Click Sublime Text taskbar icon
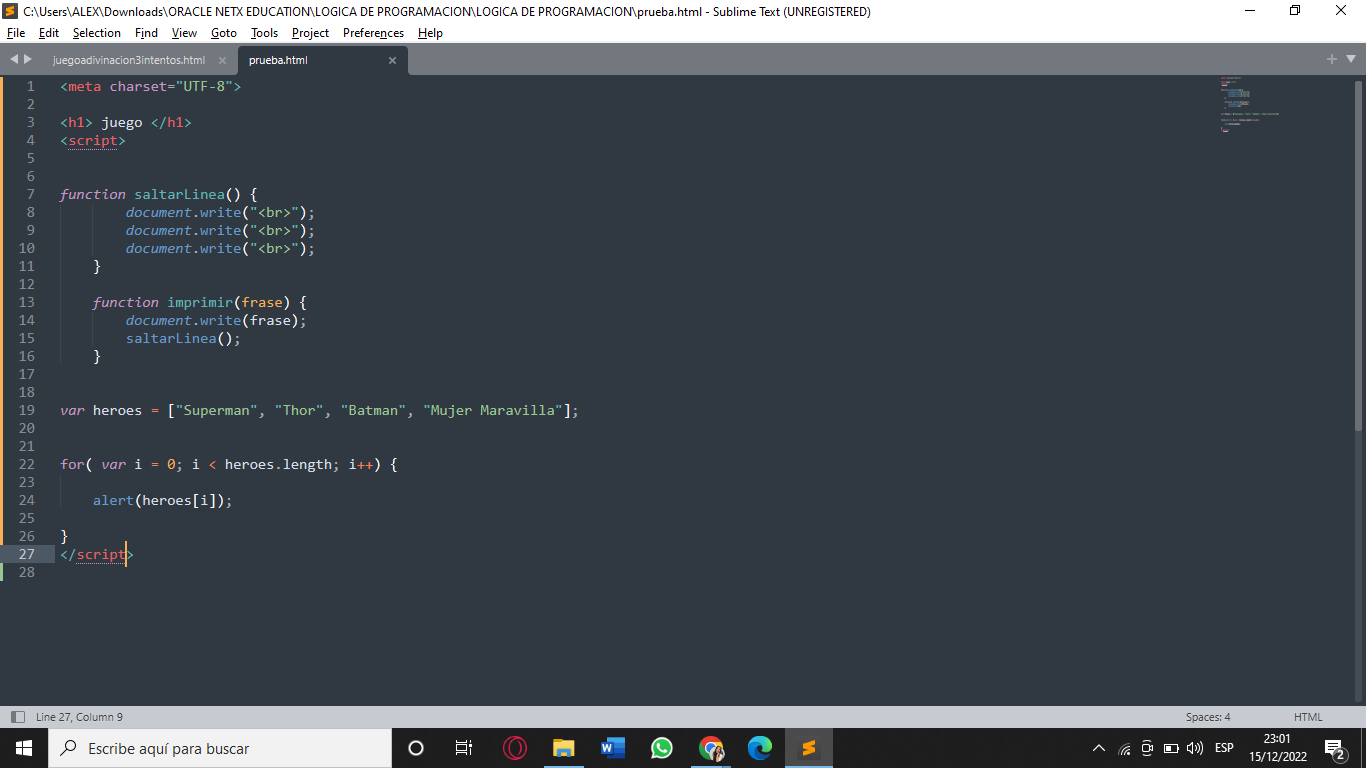 (809, 748)
